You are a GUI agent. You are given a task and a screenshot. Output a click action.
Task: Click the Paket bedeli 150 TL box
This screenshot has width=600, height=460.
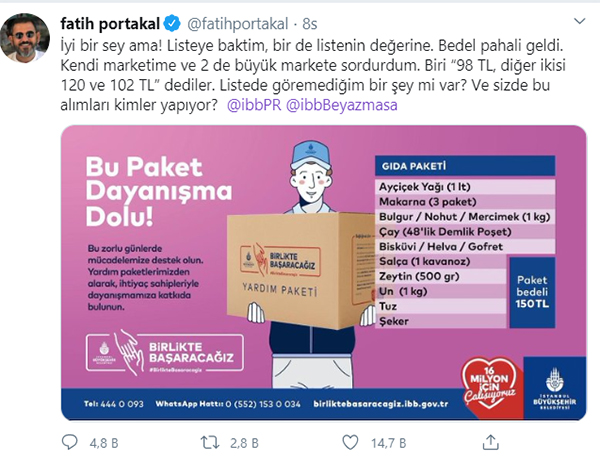532,292
